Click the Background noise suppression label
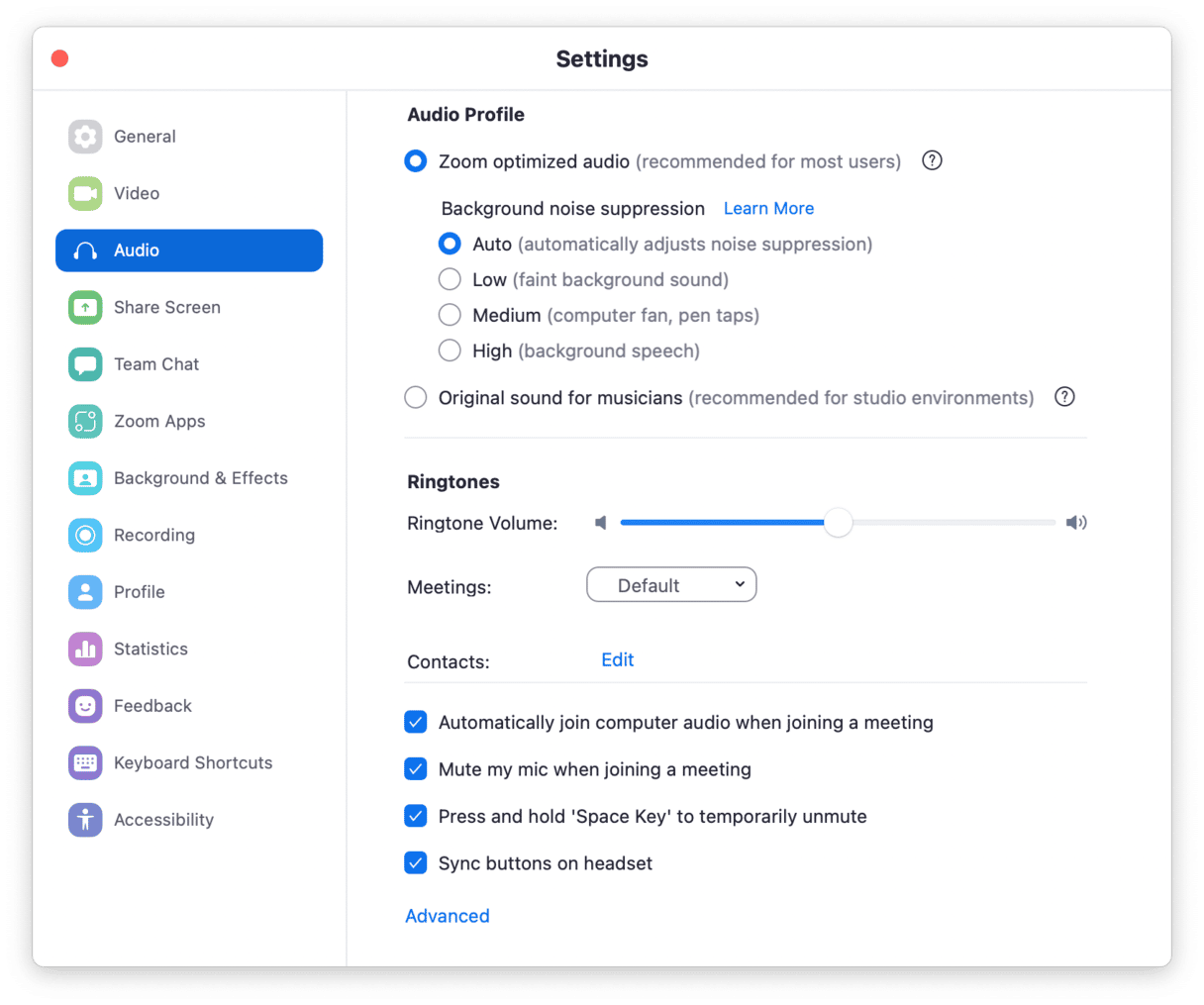The image size is (1204, 1005). pyautogui.click(x=573, y=208)
